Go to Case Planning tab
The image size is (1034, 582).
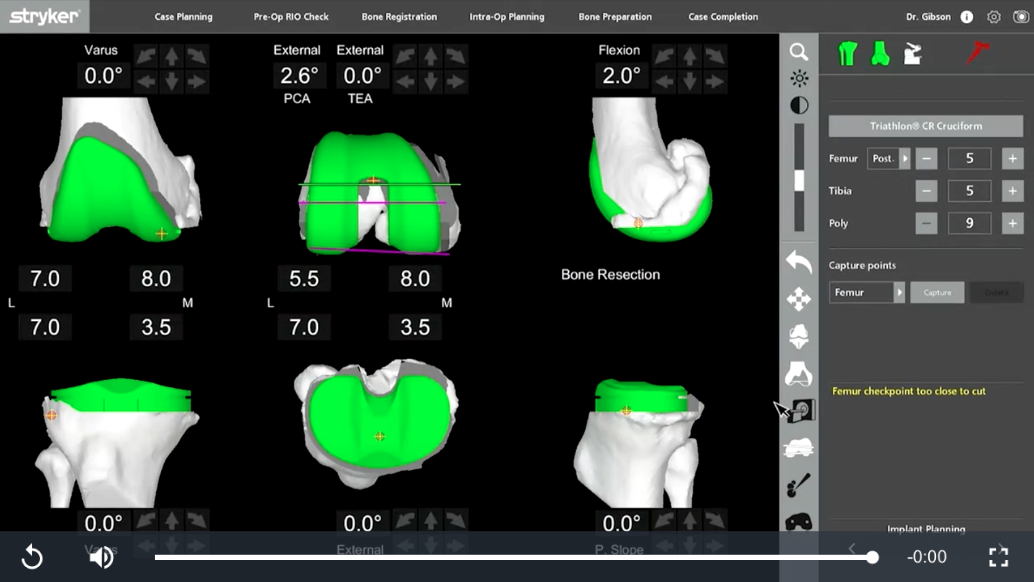(x=183, y=17)
